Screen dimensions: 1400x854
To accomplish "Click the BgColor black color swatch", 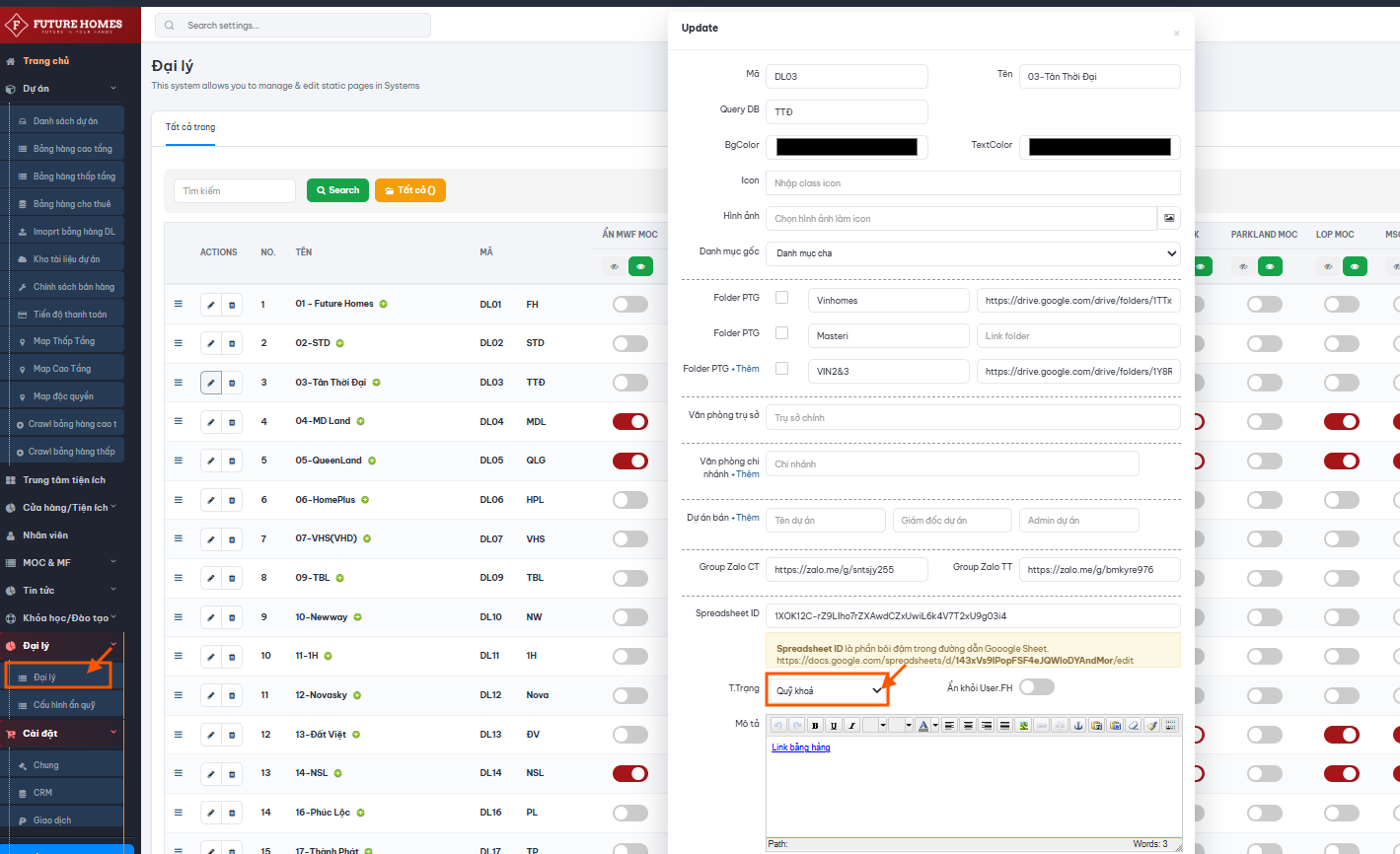I will coord(847,147).
